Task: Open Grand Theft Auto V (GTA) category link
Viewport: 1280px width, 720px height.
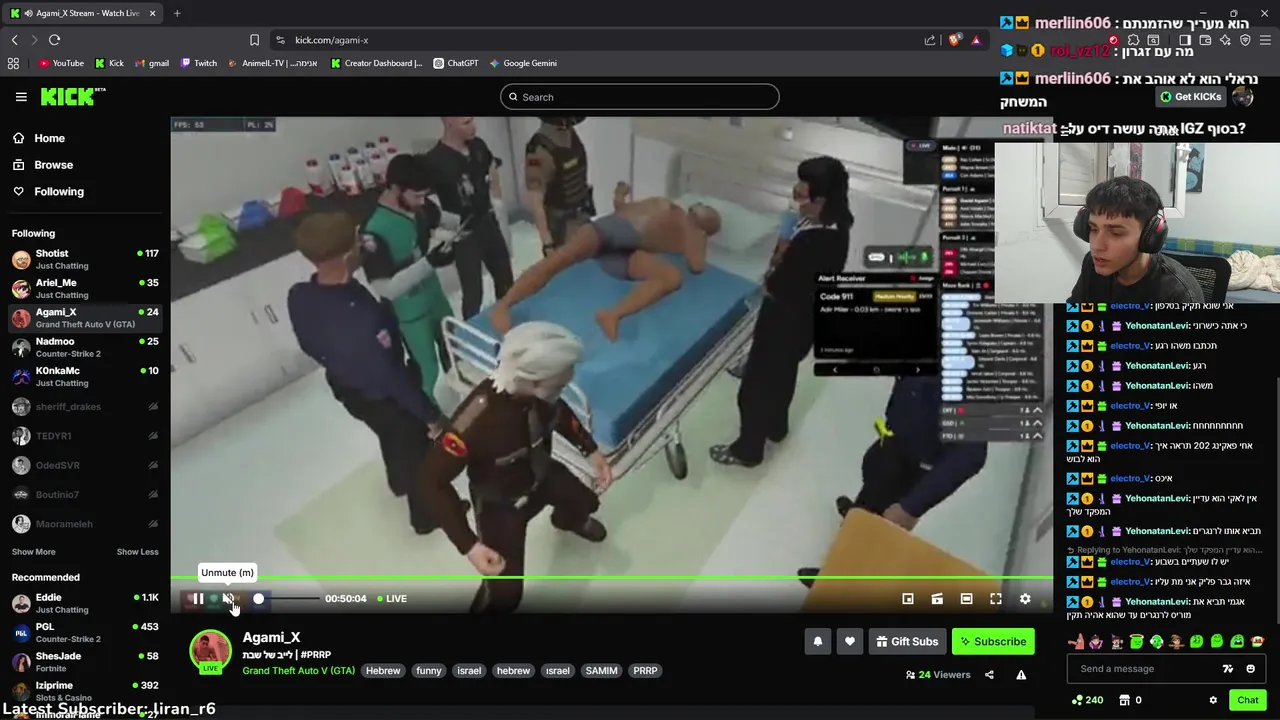Action: [x=298, y=671]
